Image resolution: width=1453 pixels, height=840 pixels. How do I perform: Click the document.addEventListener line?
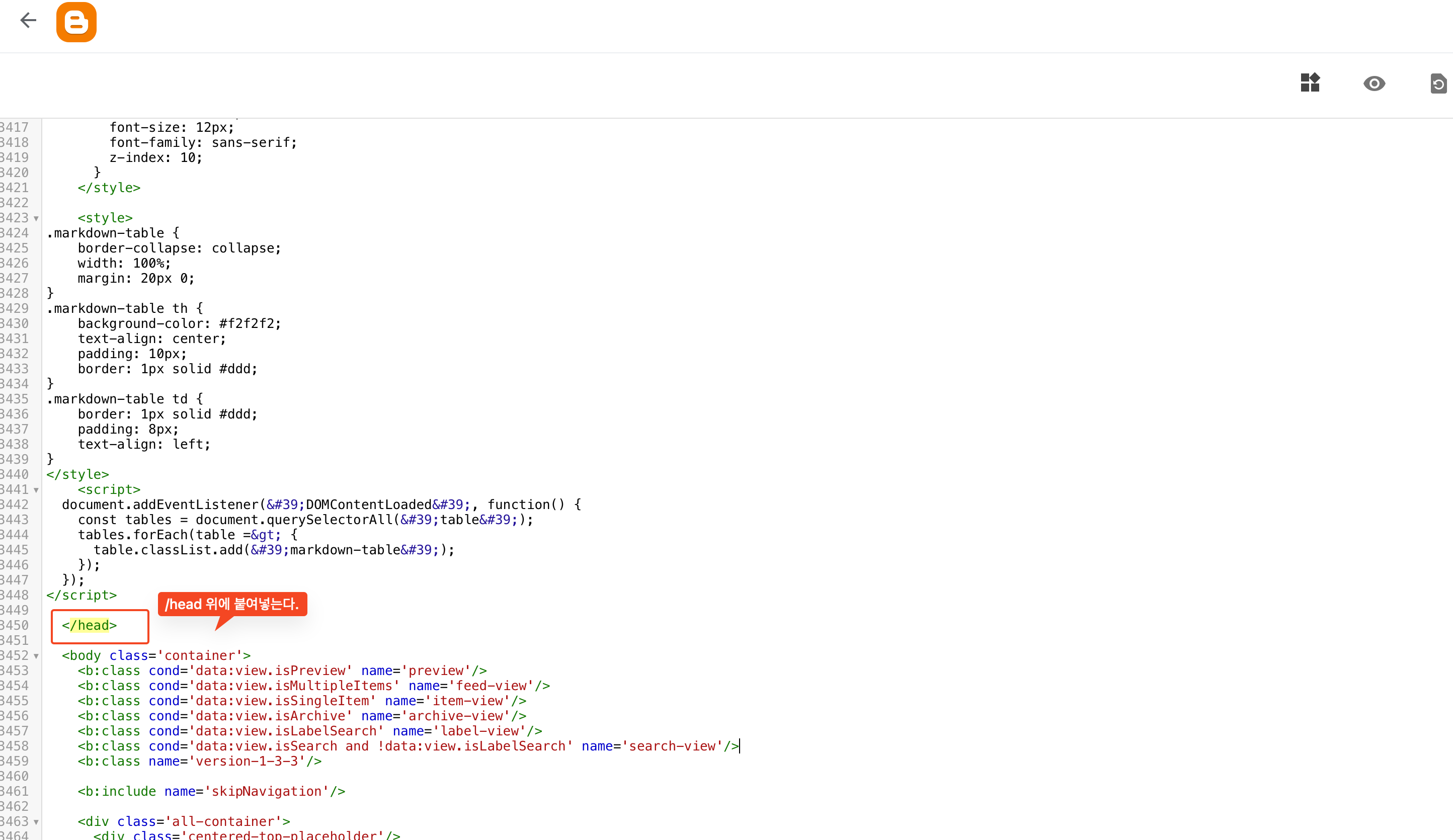tap(321, 505)
